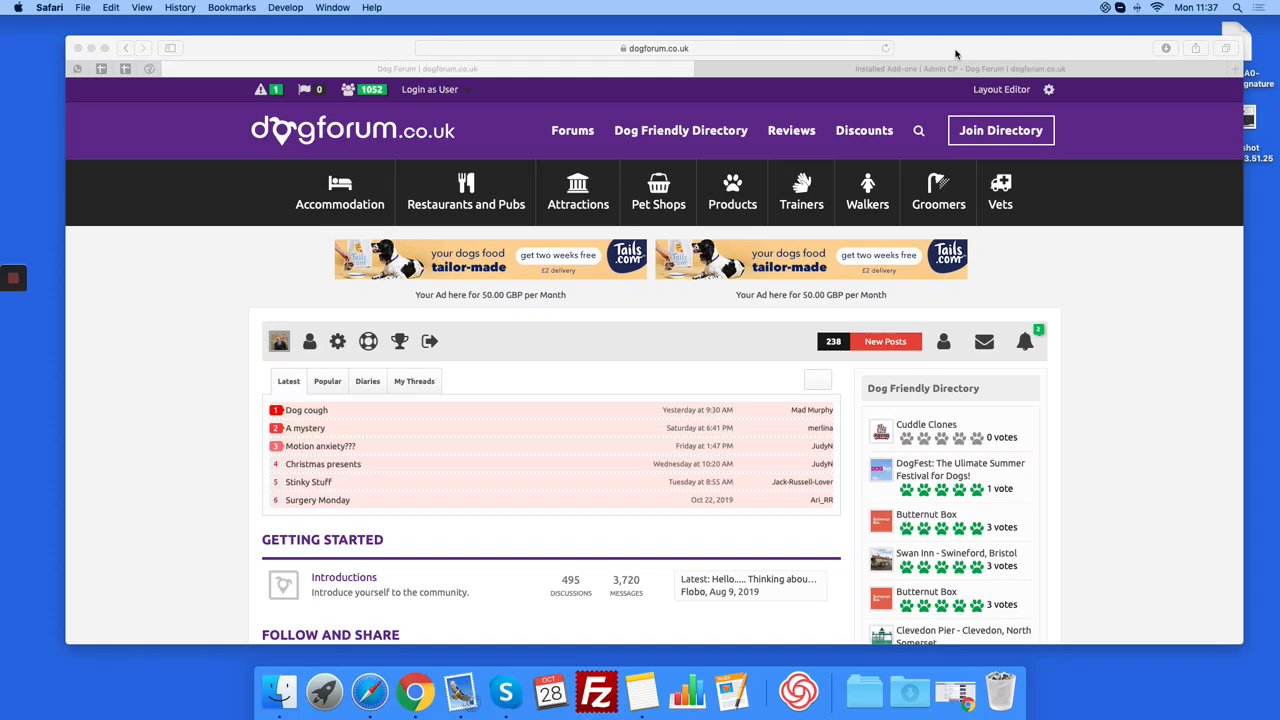Open the Pet Shops basket icon
This screenshot has height=720, width=1280.
pyautogui.click(x=658, y=183)
